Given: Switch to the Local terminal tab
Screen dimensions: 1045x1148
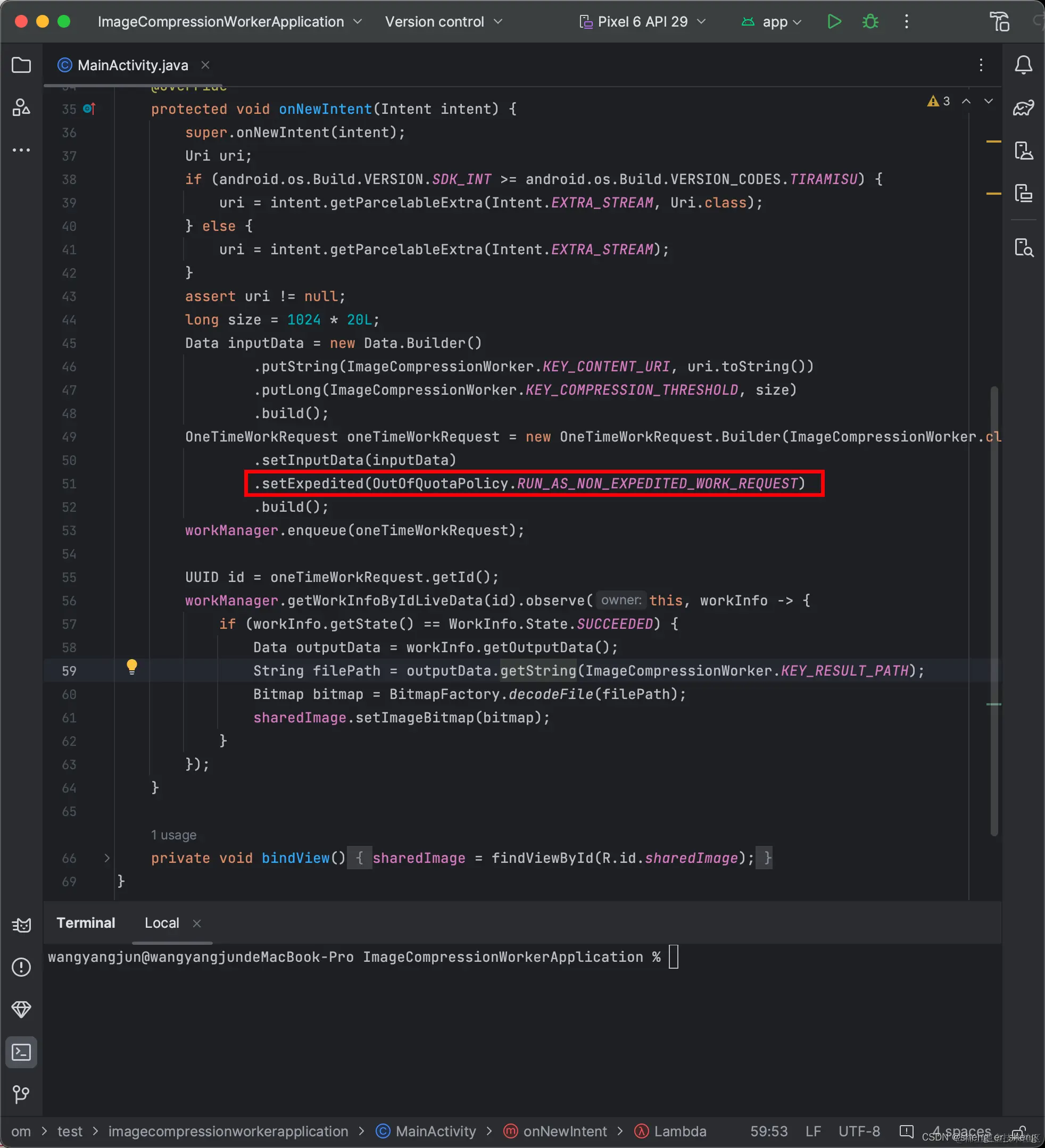Looking at the screenshot, I should pos(162,923).
